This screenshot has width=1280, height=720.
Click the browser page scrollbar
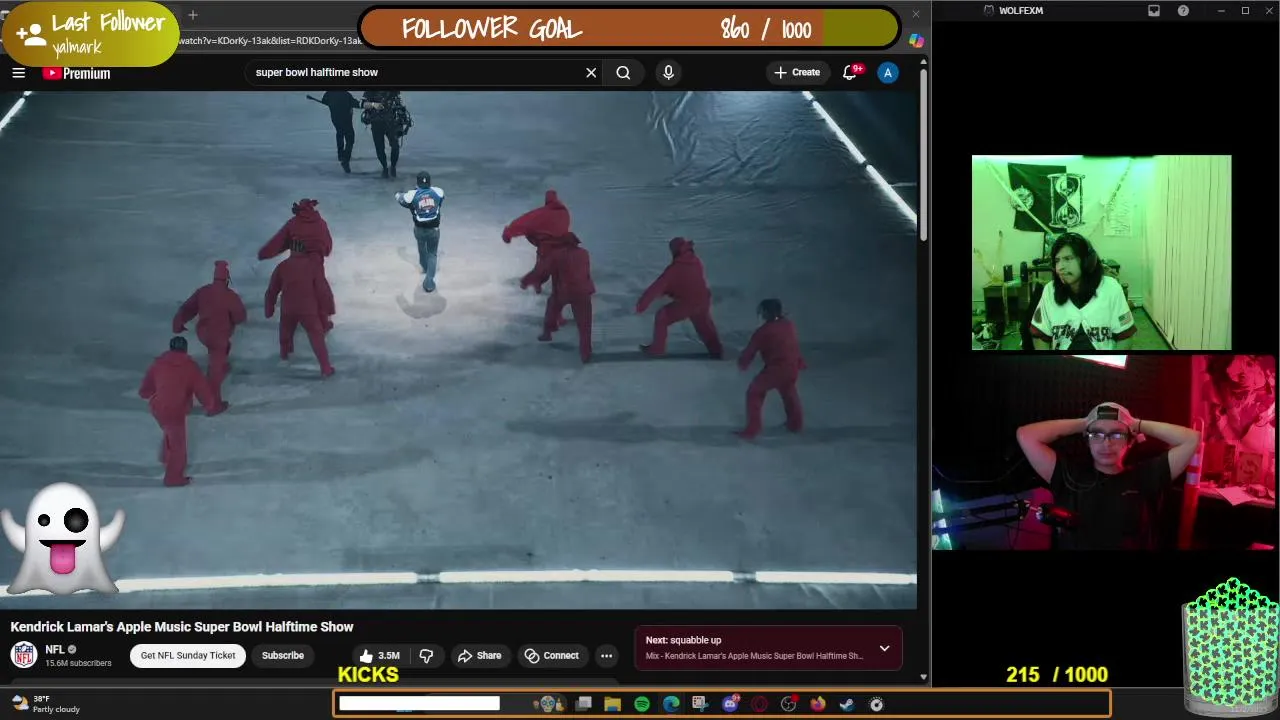point(923,155)
